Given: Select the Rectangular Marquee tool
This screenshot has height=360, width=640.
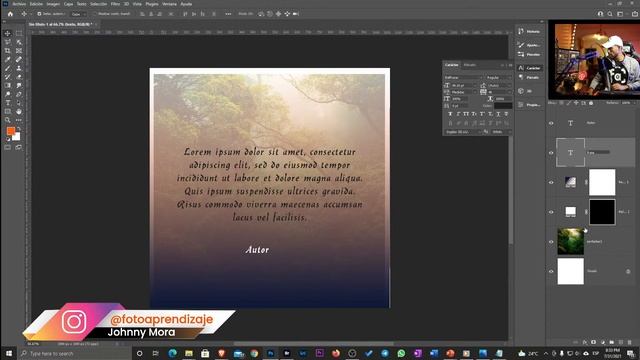Looking at the screenshot, I should tap(19, 33).
